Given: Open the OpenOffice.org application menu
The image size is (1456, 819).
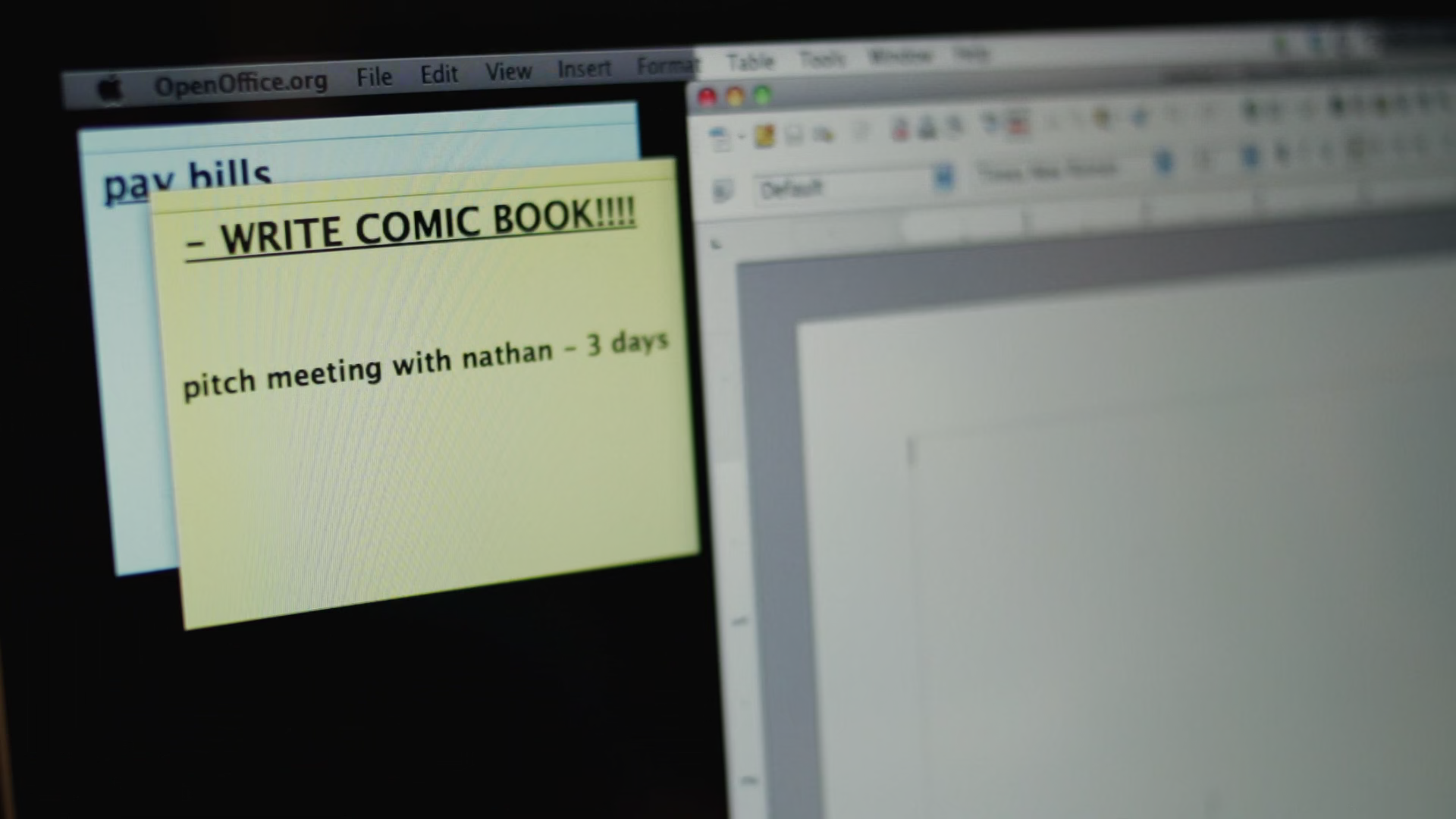Looking at the screenshot, I should coord(241,83).
